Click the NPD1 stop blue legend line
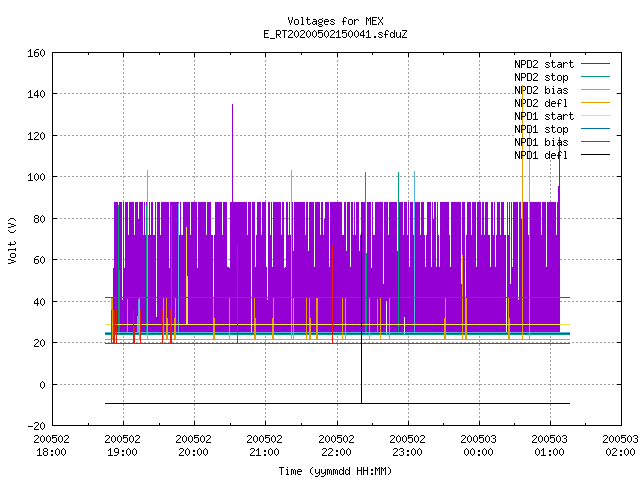 (x=595, y=129)
